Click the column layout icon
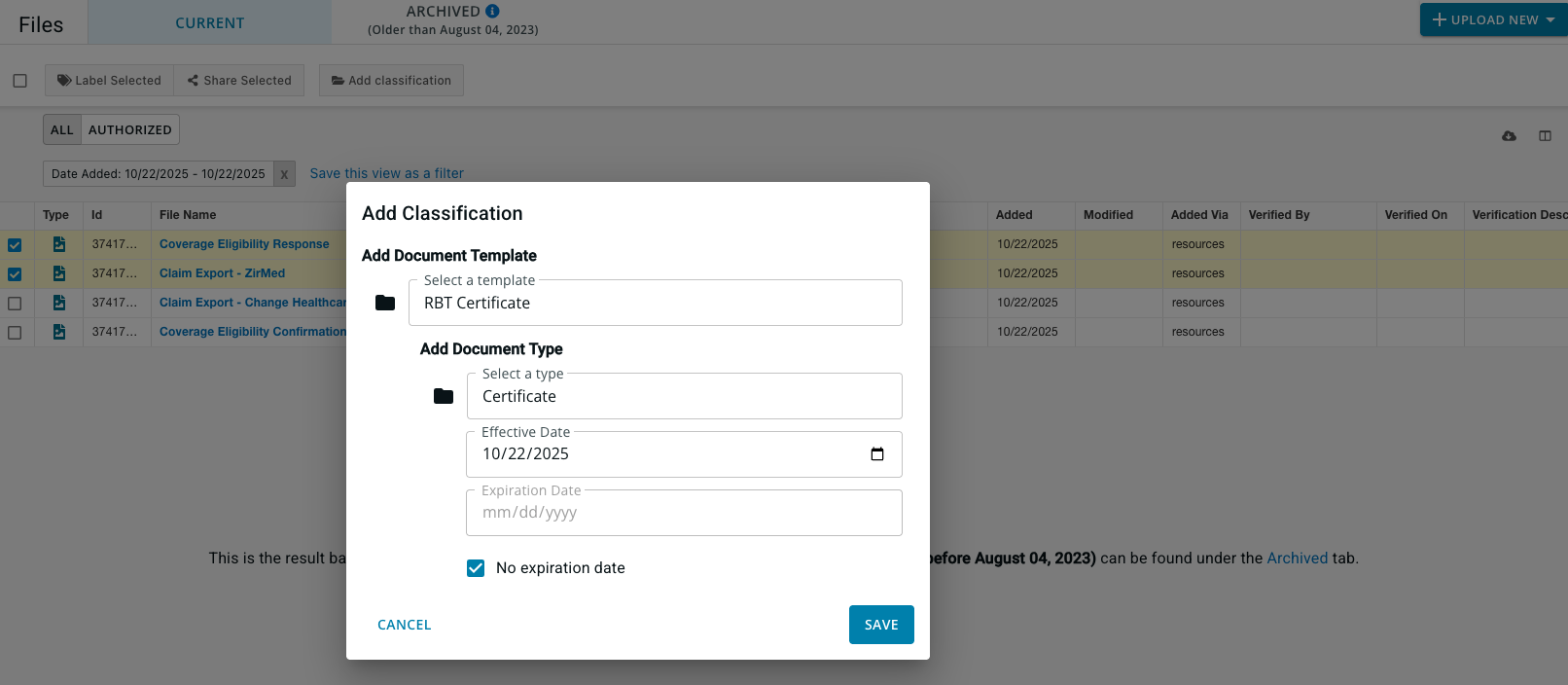The image size is (1568, 685). tap(1545, 136)
